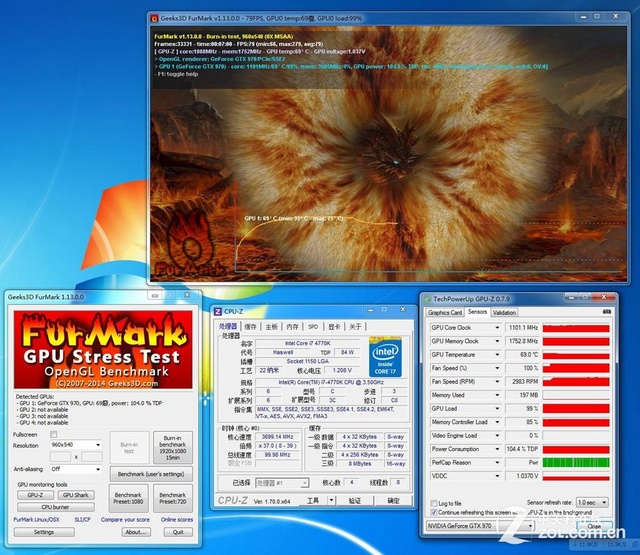Switch to 主板 tab in CPU-Z
Screen dimensions: 640x555
pyautogui.click(x=271, y=327)
